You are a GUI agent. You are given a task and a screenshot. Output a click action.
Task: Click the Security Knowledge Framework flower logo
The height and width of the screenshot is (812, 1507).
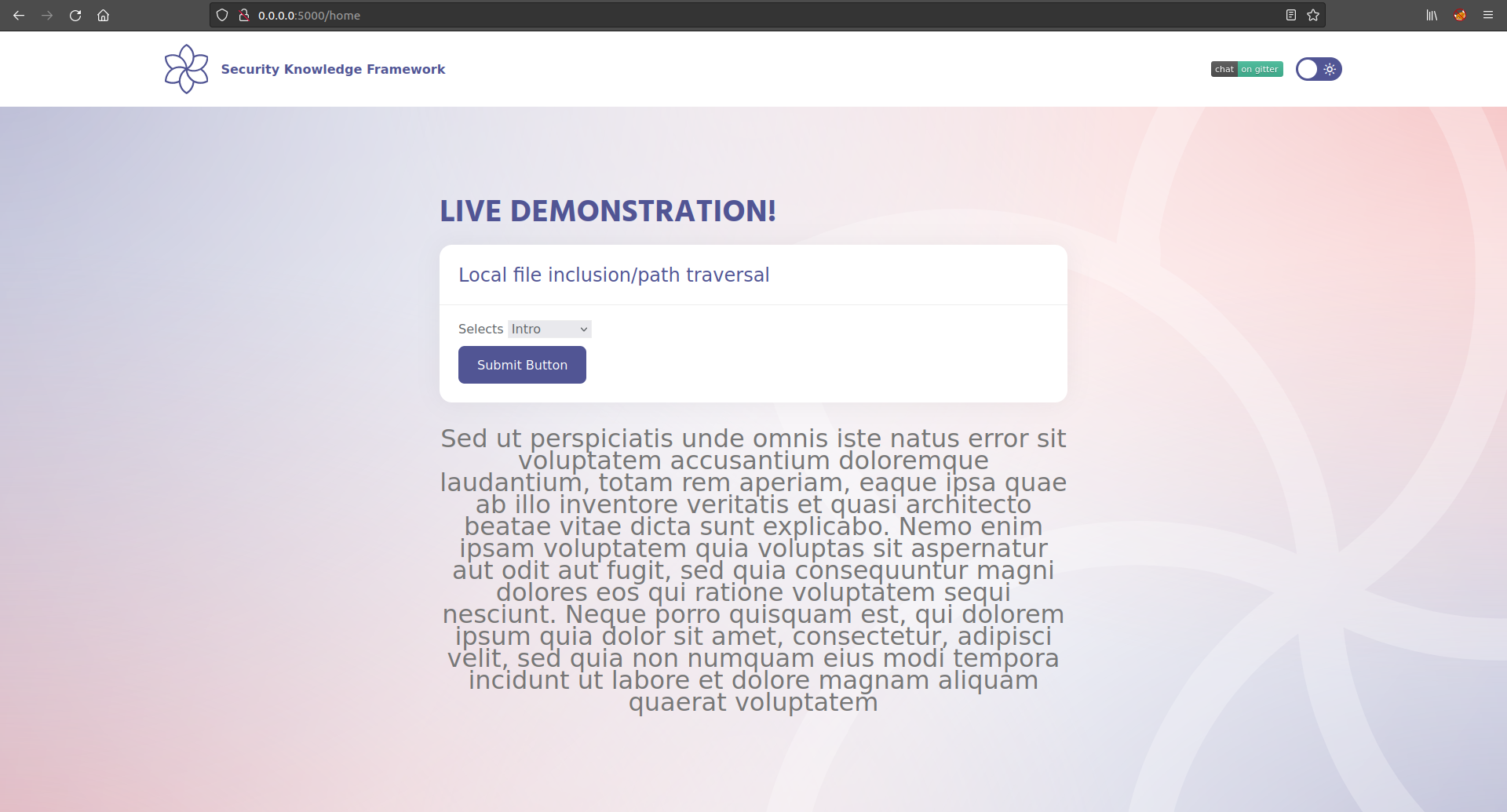coord(187,69)
